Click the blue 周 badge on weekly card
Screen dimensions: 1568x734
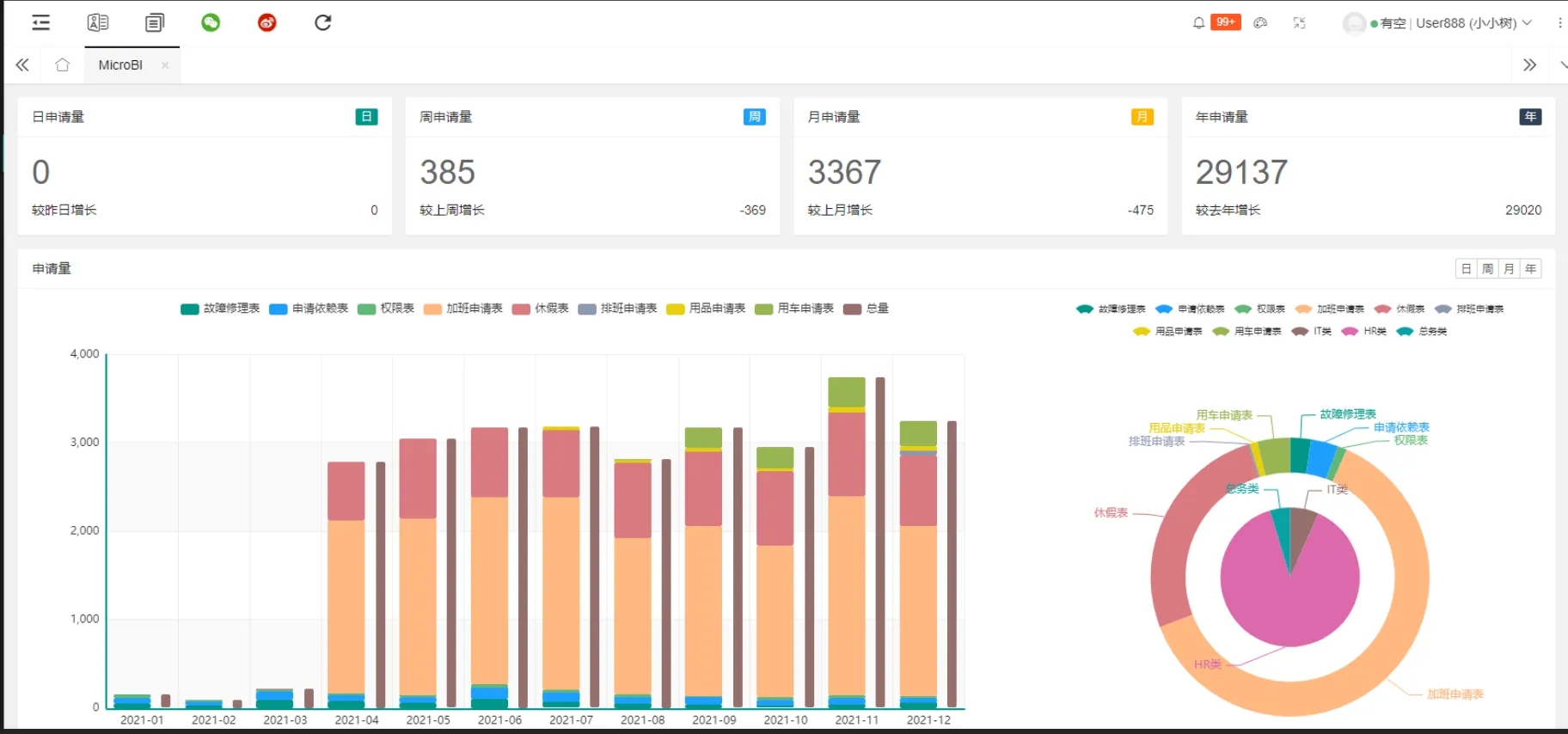tap(754, 117)
